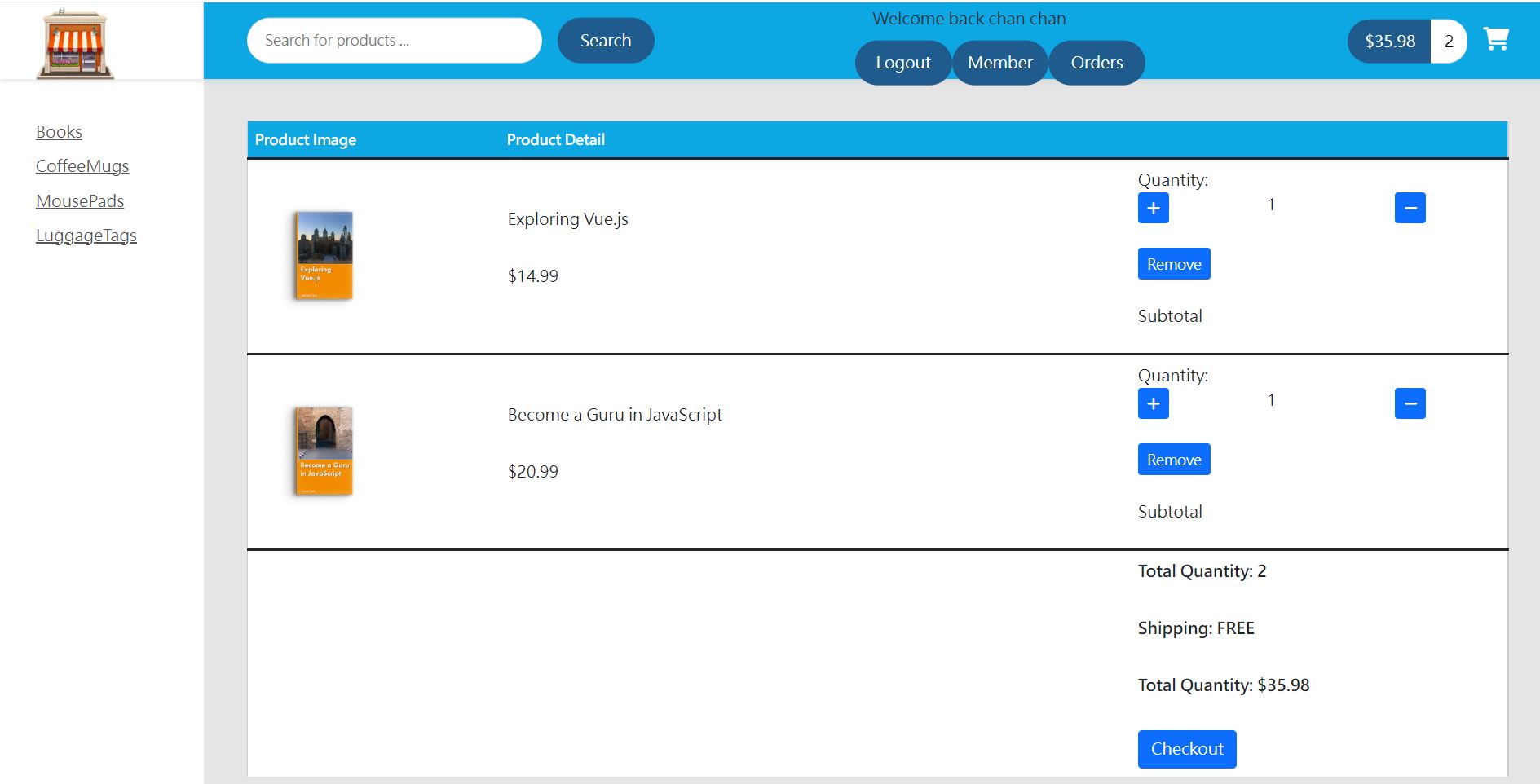
Task: Increase quantity of Become a Guru in JavaScript
Action: 1153,403
